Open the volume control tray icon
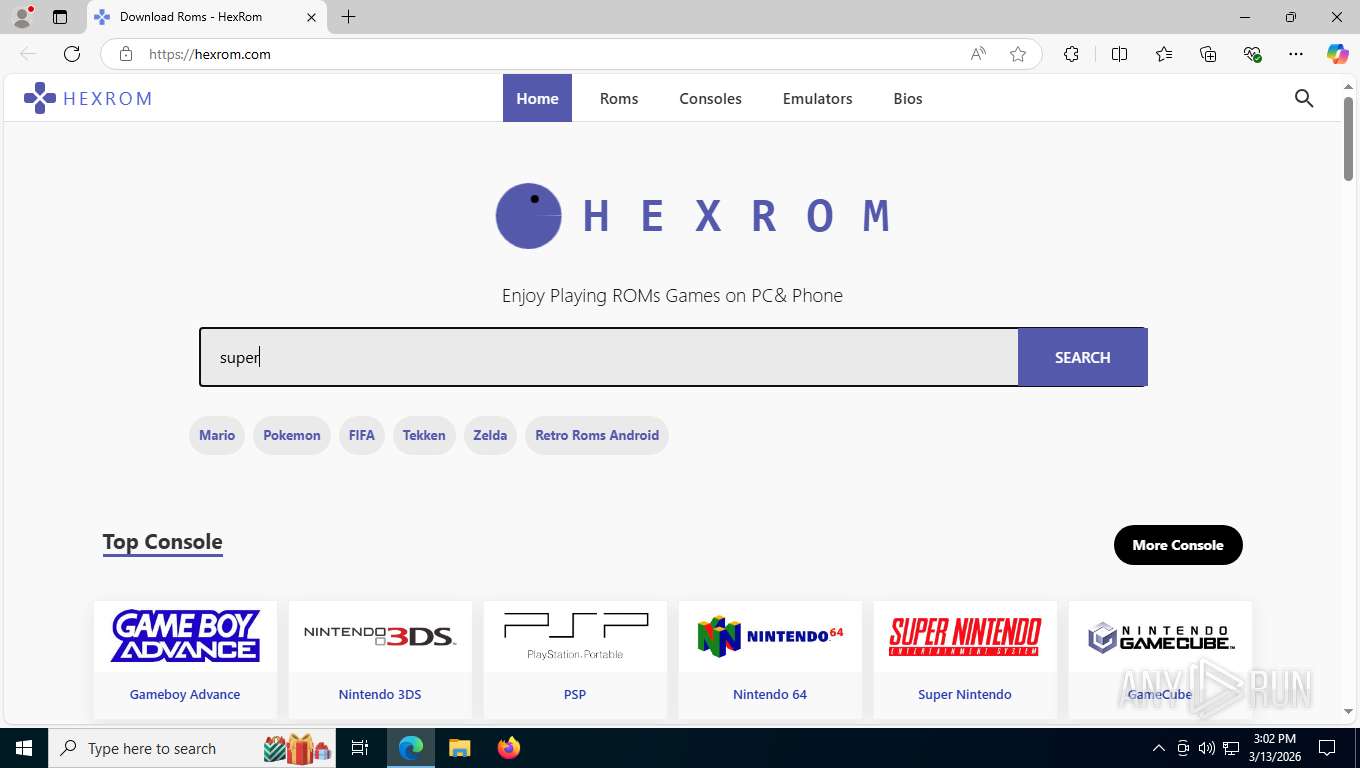Image resolution: width=1360 pixels, height=768 pixels. 1207,748
